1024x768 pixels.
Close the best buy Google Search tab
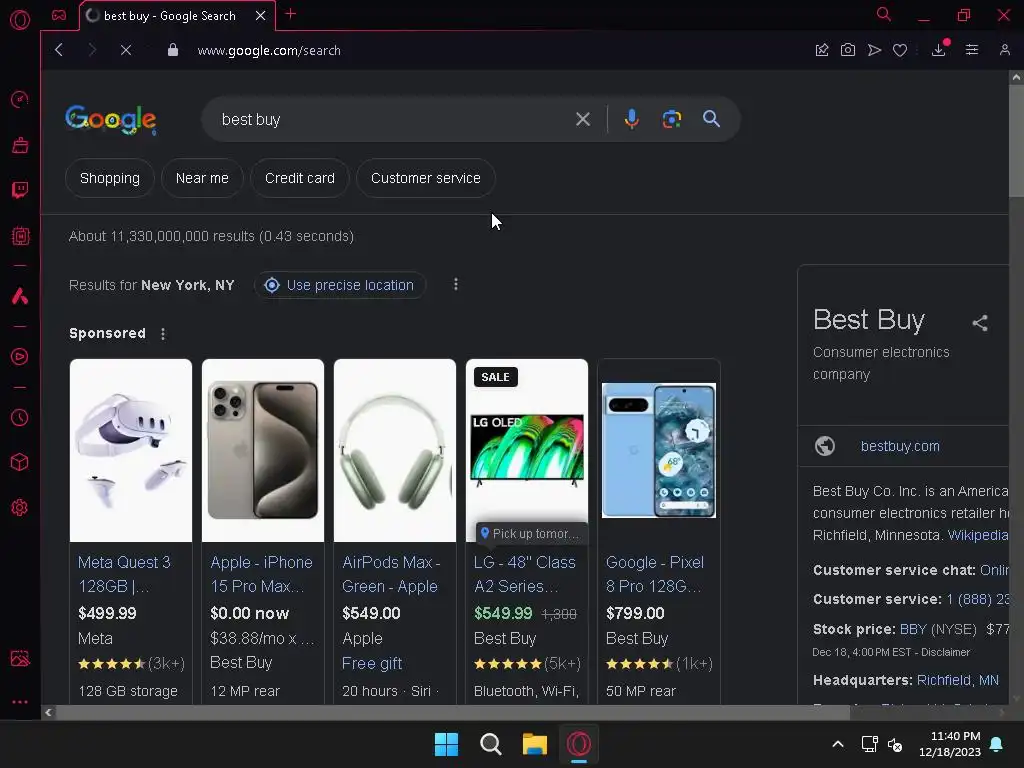point(261,16)
